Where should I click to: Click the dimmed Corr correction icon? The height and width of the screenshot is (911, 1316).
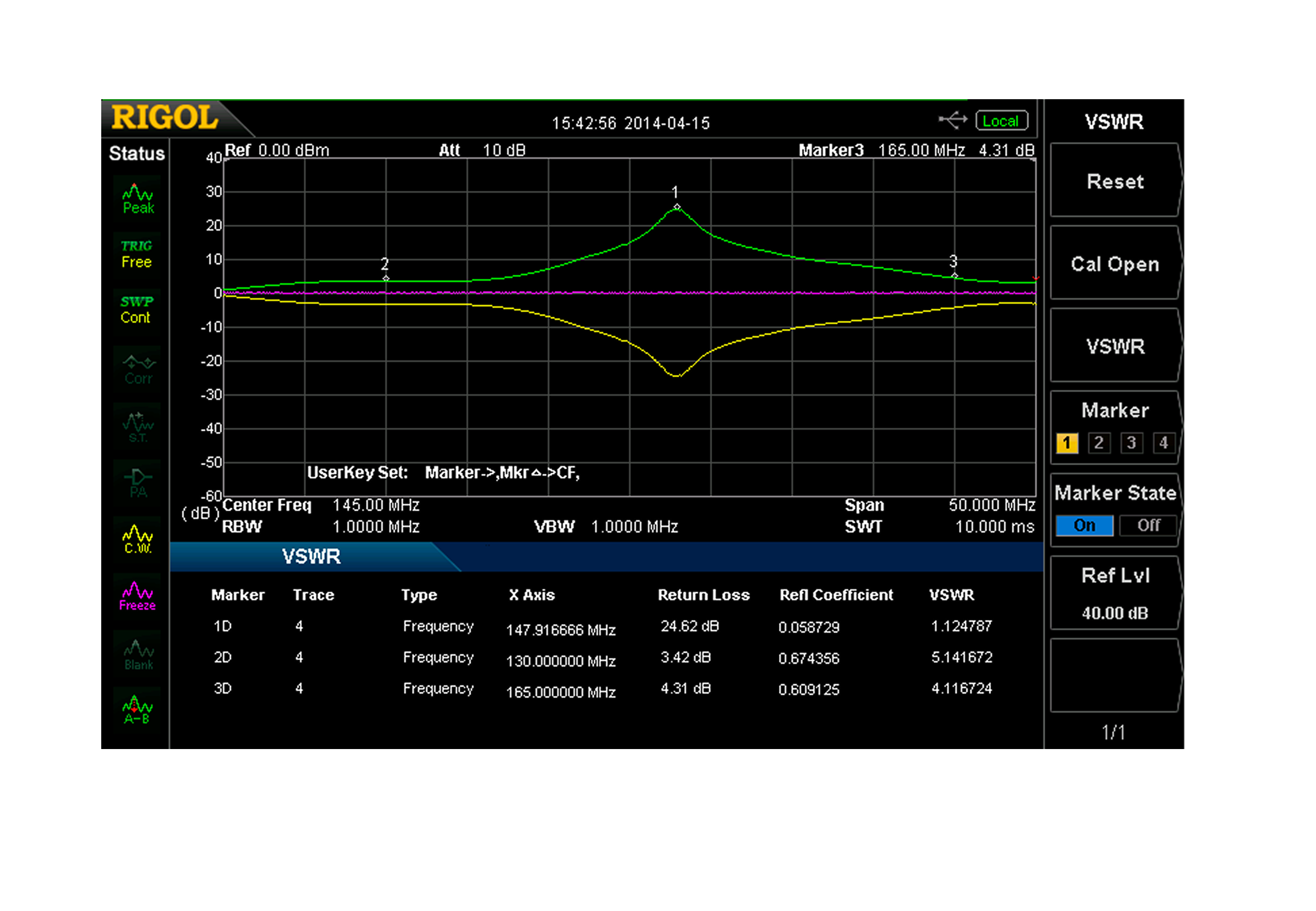click(137, 369)
